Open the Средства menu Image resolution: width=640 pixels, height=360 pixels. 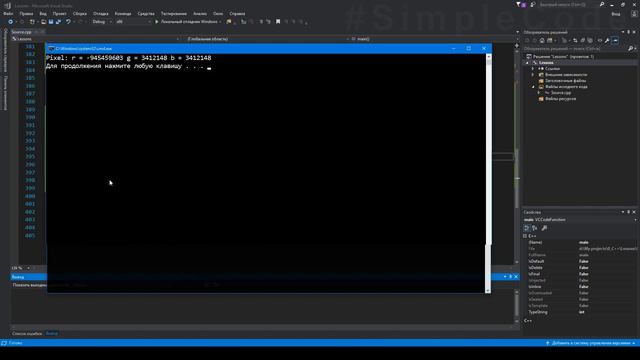[x=146, y=13]
